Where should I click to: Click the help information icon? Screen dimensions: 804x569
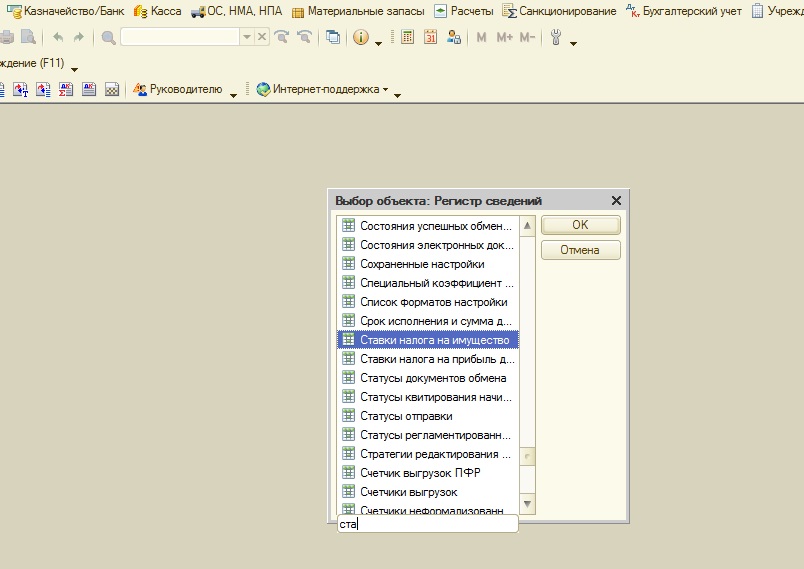point(361,38)
